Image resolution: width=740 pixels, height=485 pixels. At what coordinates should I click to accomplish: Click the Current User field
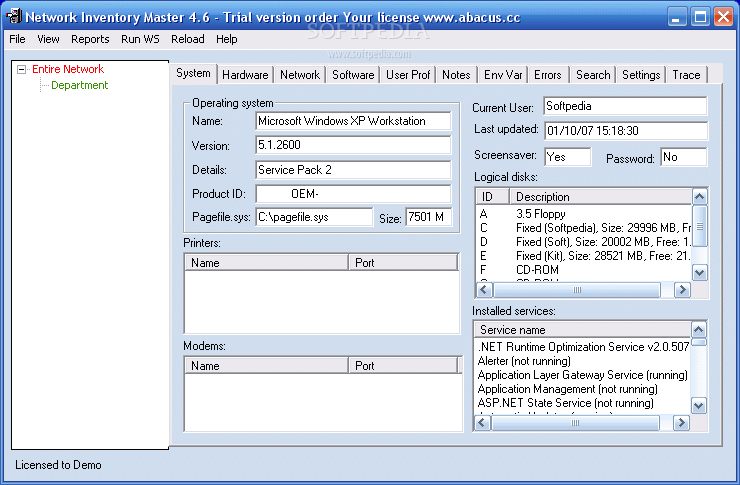point(625,106)
